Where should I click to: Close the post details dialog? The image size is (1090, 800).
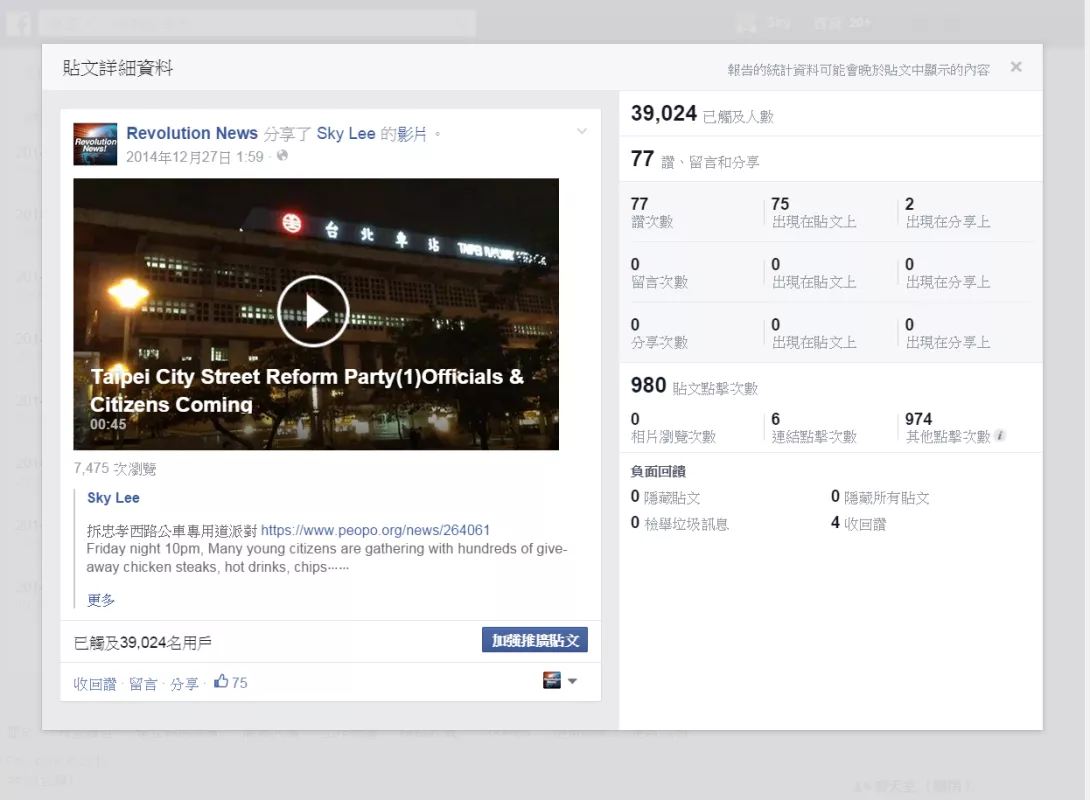(1016, 67)
